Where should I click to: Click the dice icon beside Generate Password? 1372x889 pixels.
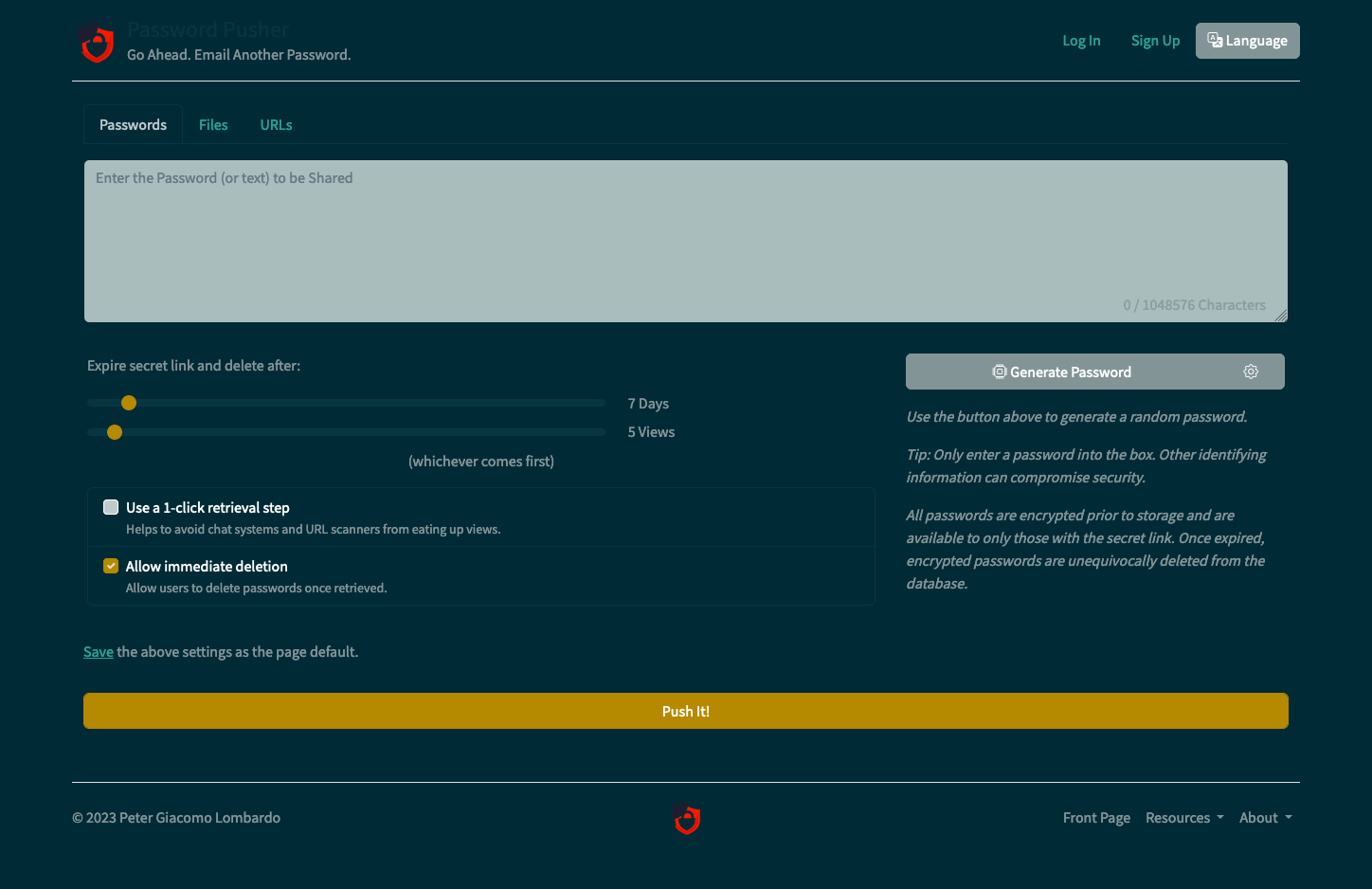1000,372
